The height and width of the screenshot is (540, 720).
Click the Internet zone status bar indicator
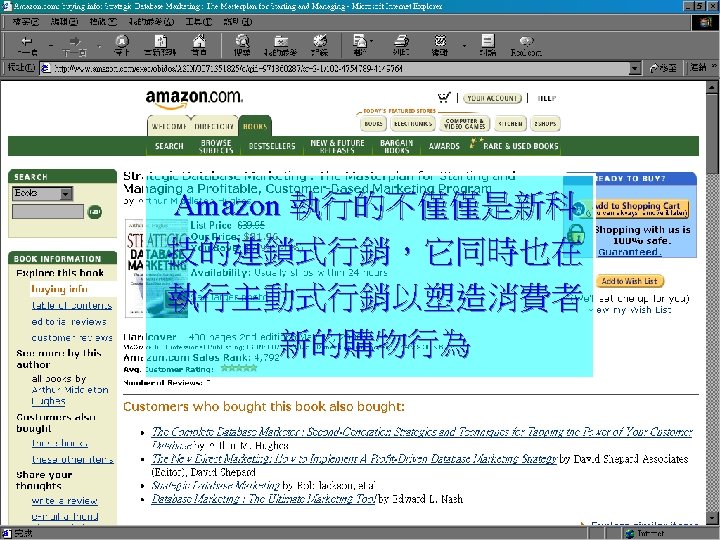point(645,534)
